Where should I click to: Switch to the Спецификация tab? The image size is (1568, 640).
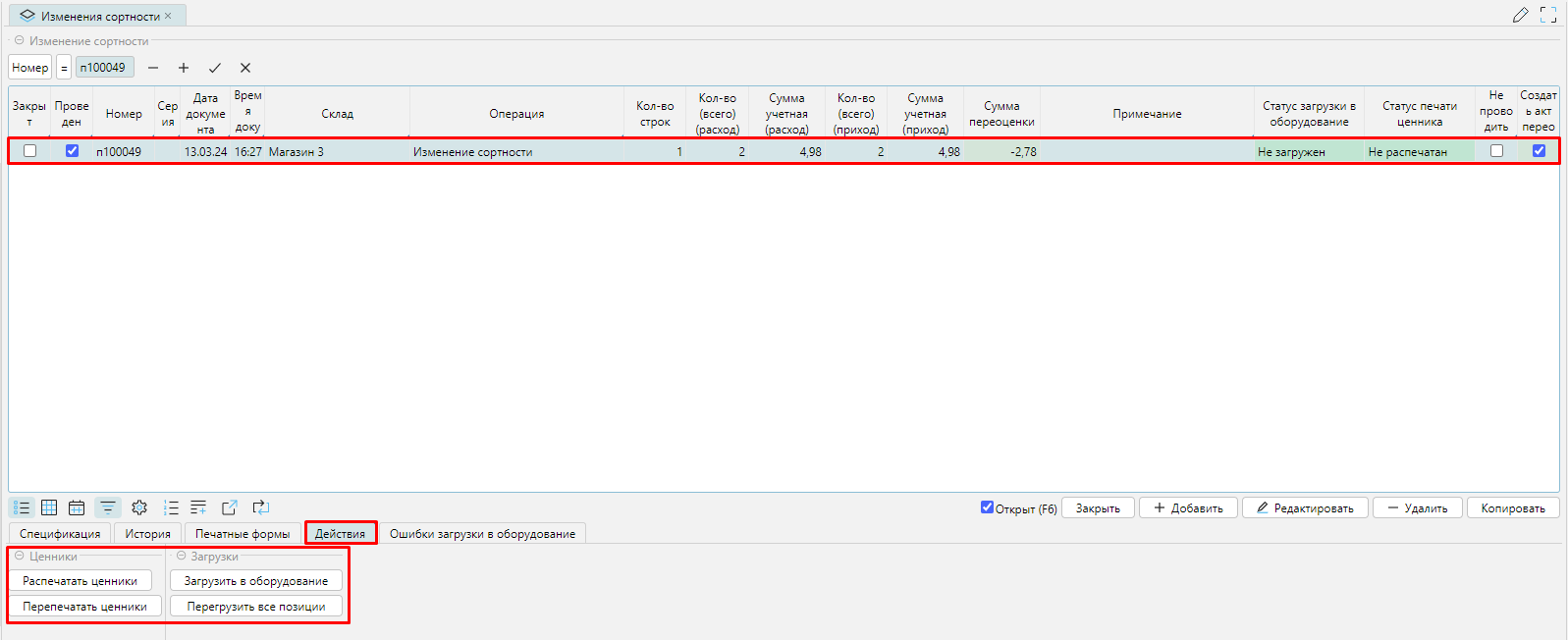[x=60, y=534]
